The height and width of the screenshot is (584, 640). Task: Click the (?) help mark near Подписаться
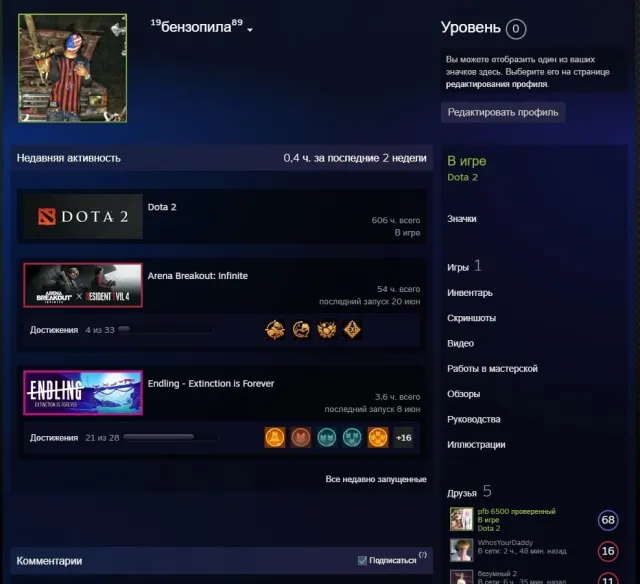tap(422, 555)
